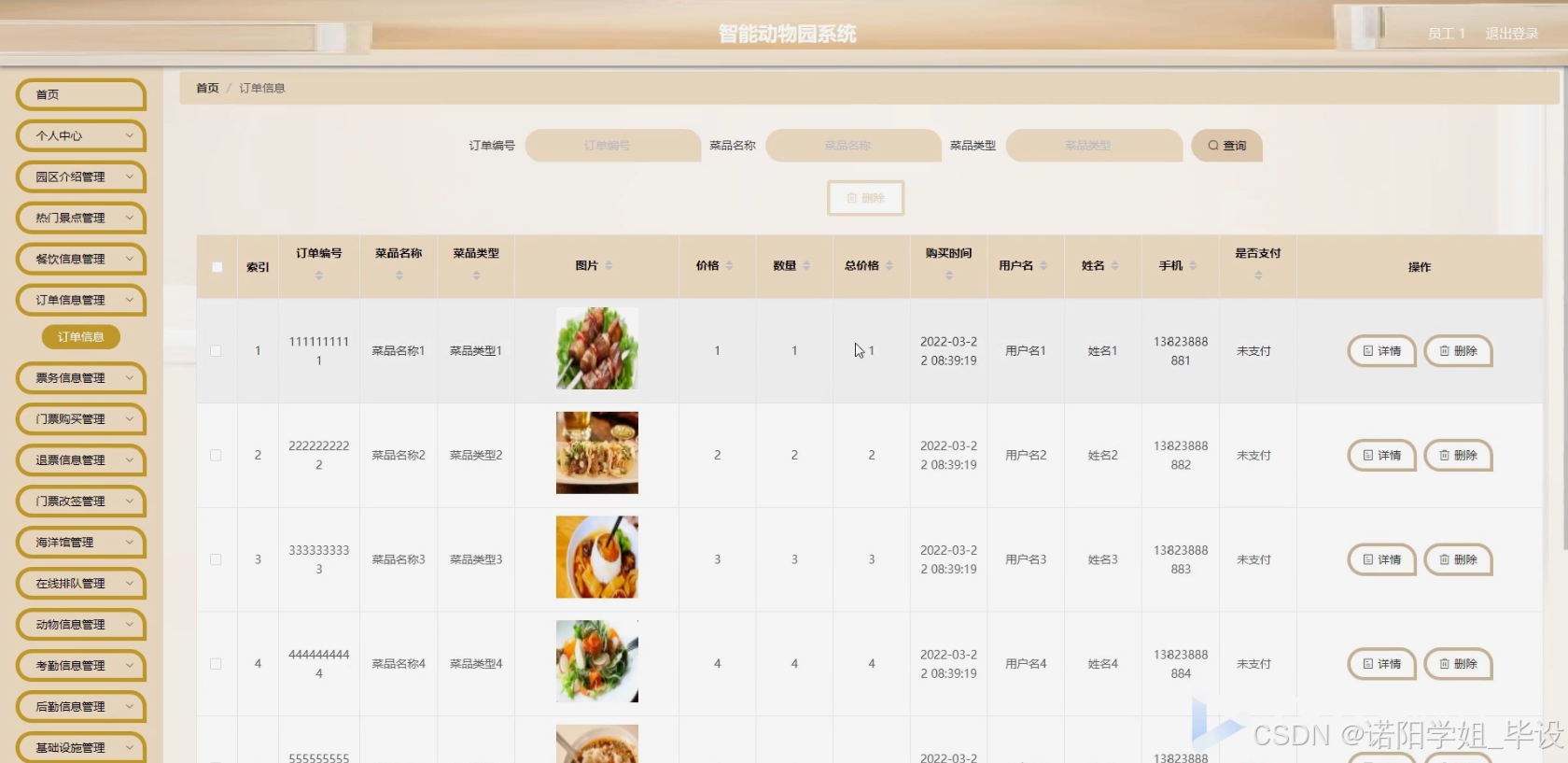Check the box for order row 2
1568x763 pixels.
(x=216, y=456)
